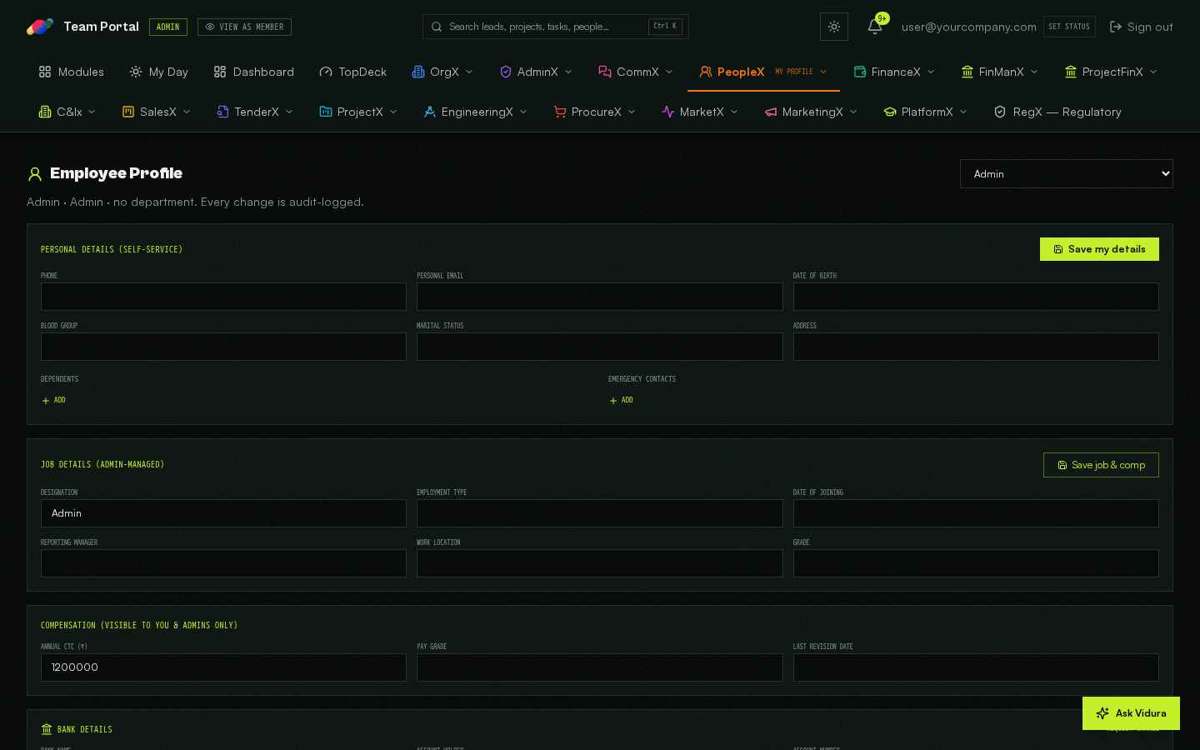
Task: Click the SalesX icon
Action: [x=128, y=112]
